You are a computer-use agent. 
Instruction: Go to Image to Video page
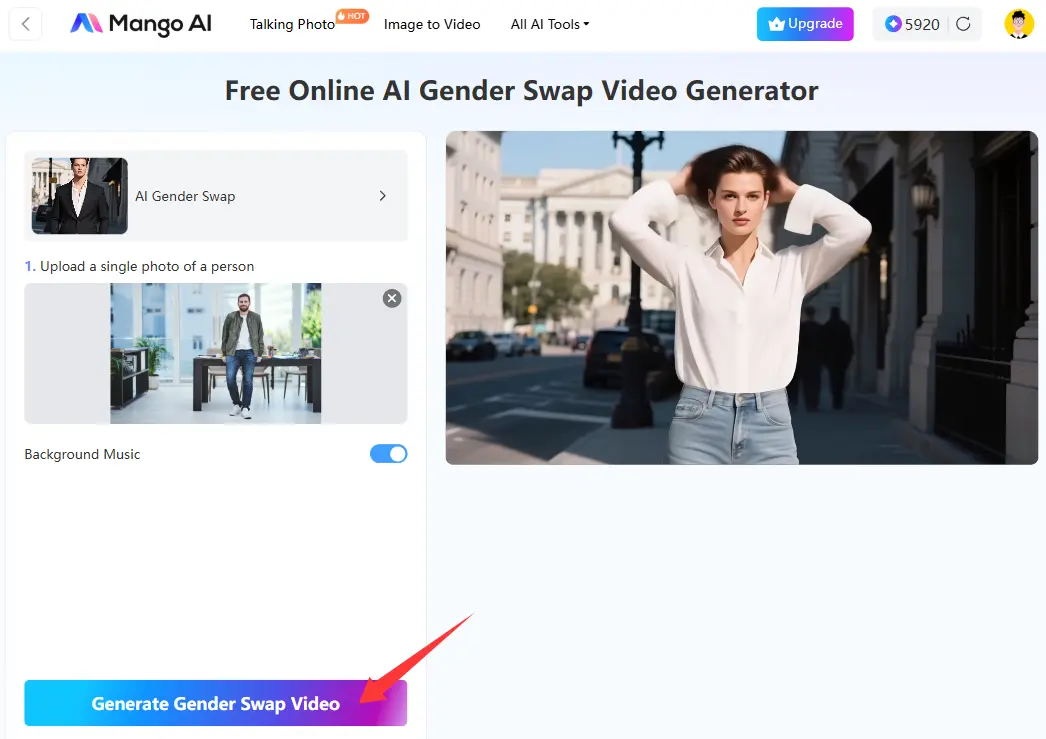(432, 24)
